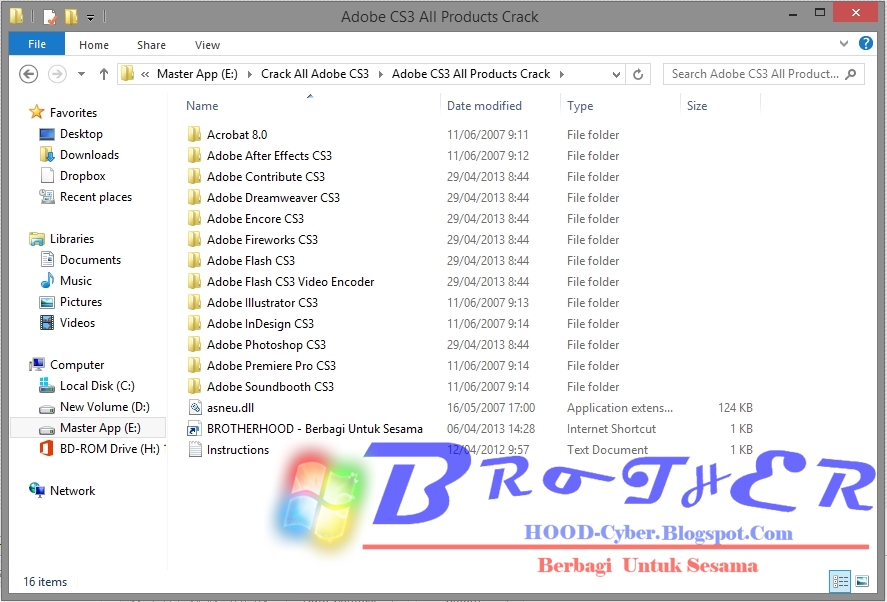Select Adobe Flash CS3 Video Encoder folder icon
The width and height of the screenshot is (887, 602).
[x=194, y=281]
